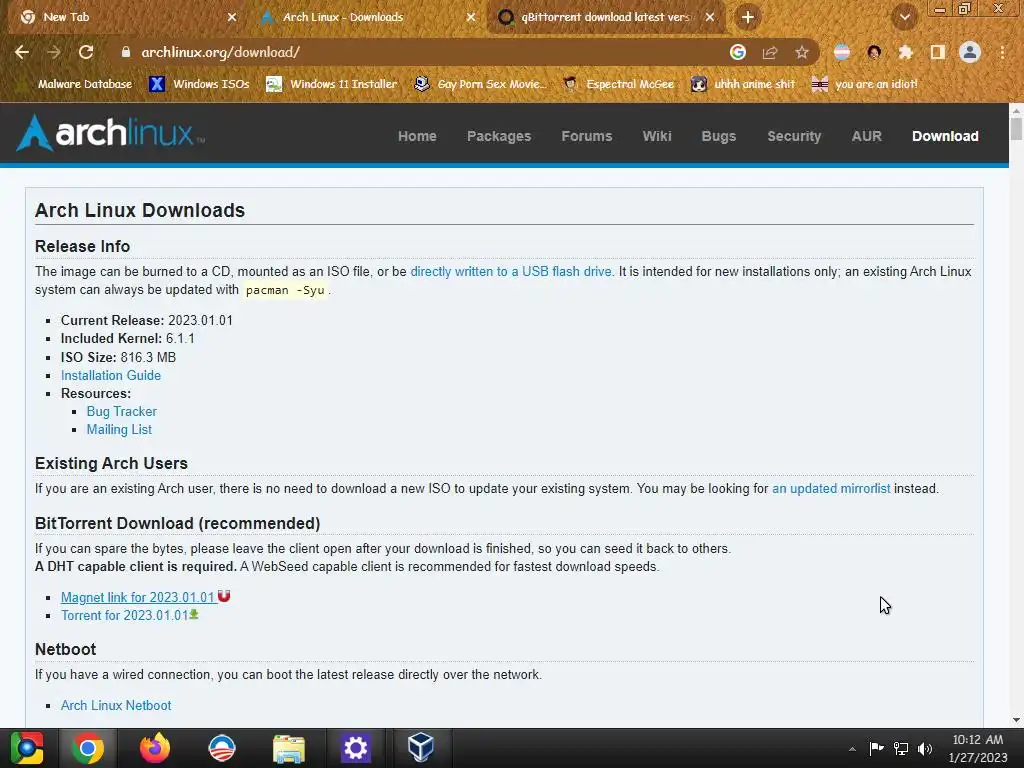Open the purple gear settings app

355,748
